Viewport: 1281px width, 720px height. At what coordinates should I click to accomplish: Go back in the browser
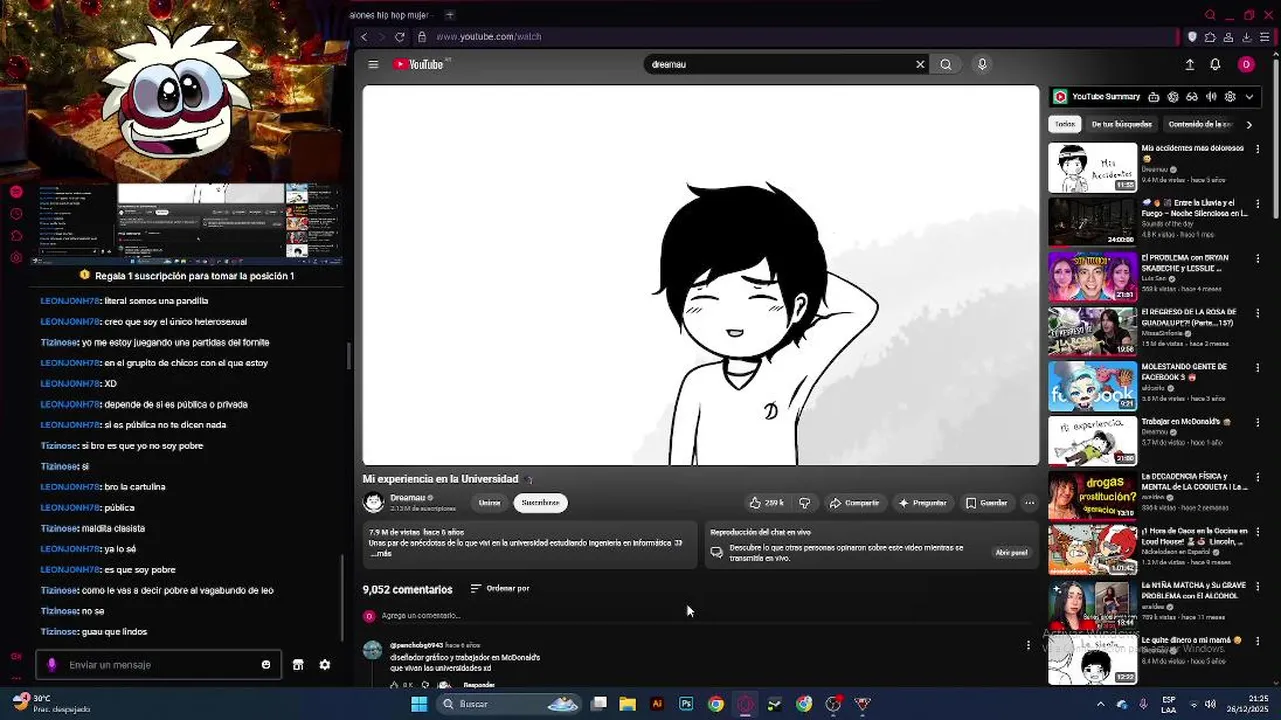(364, 37)
